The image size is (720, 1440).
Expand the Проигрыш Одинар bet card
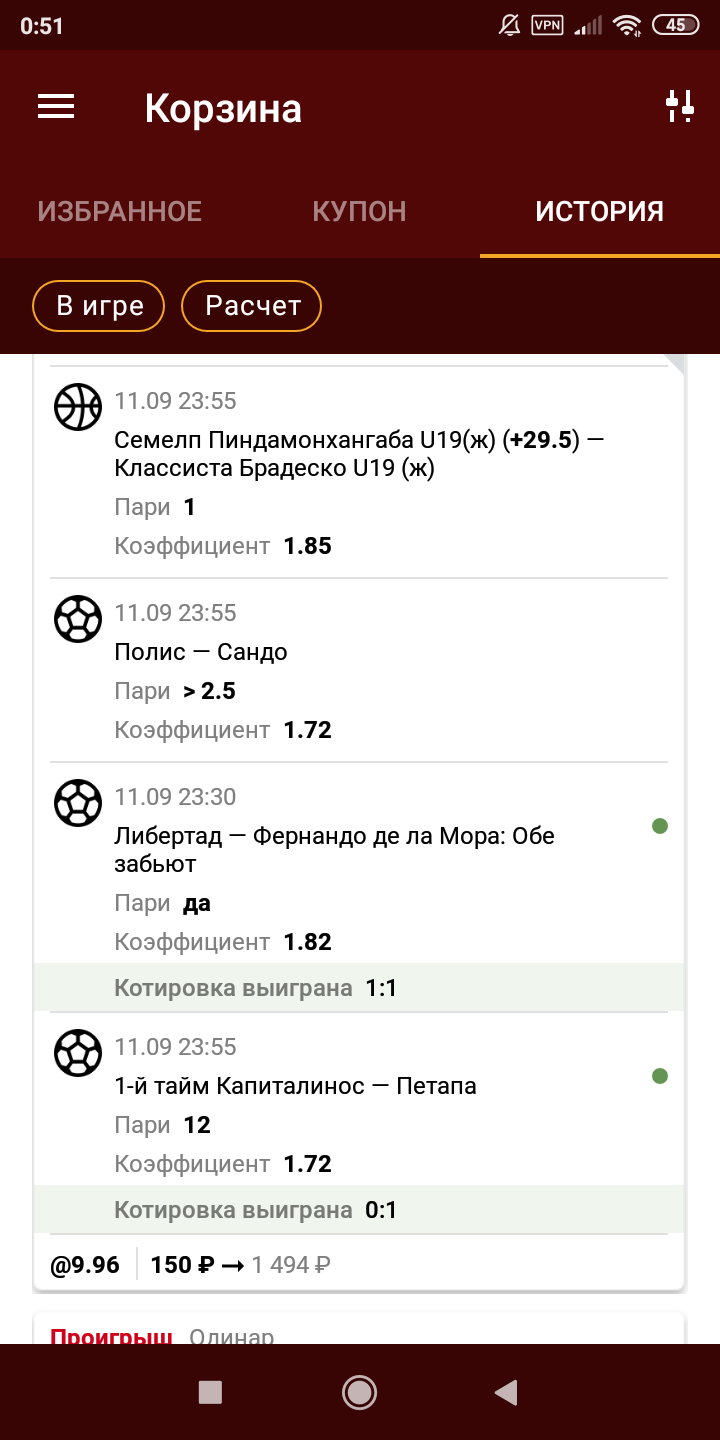pyautogui.click(x=358, y=1332)
